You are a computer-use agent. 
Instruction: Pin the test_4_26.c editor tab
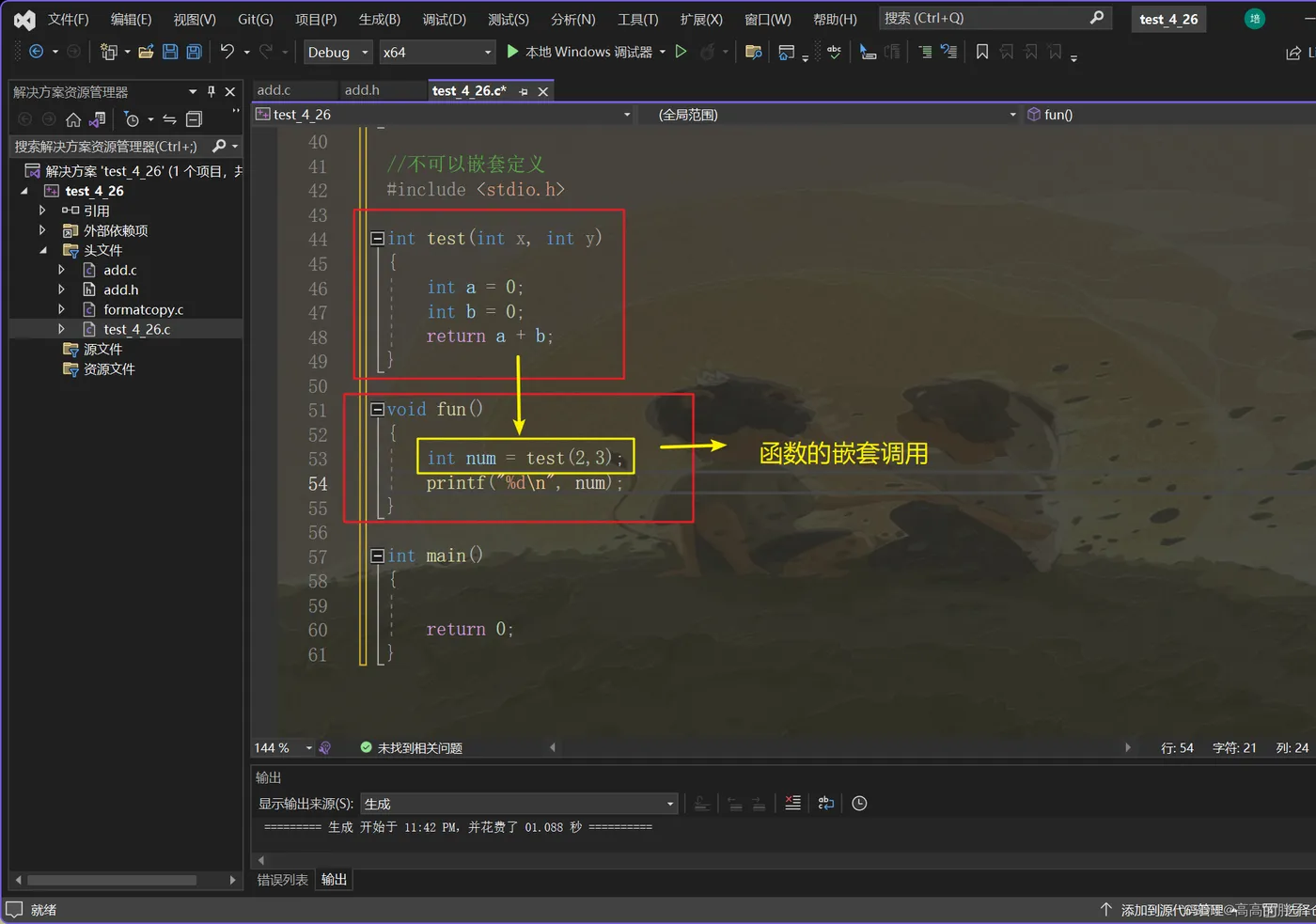pyautogui.click(x=524, y=91)
